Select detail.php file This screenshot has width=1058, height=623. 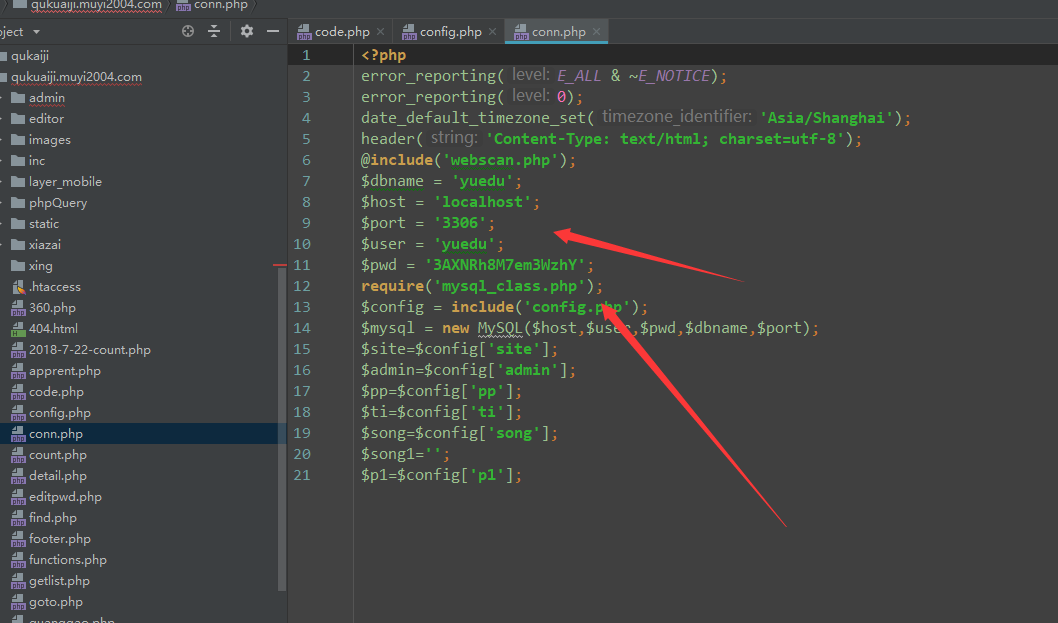[58, 475]
